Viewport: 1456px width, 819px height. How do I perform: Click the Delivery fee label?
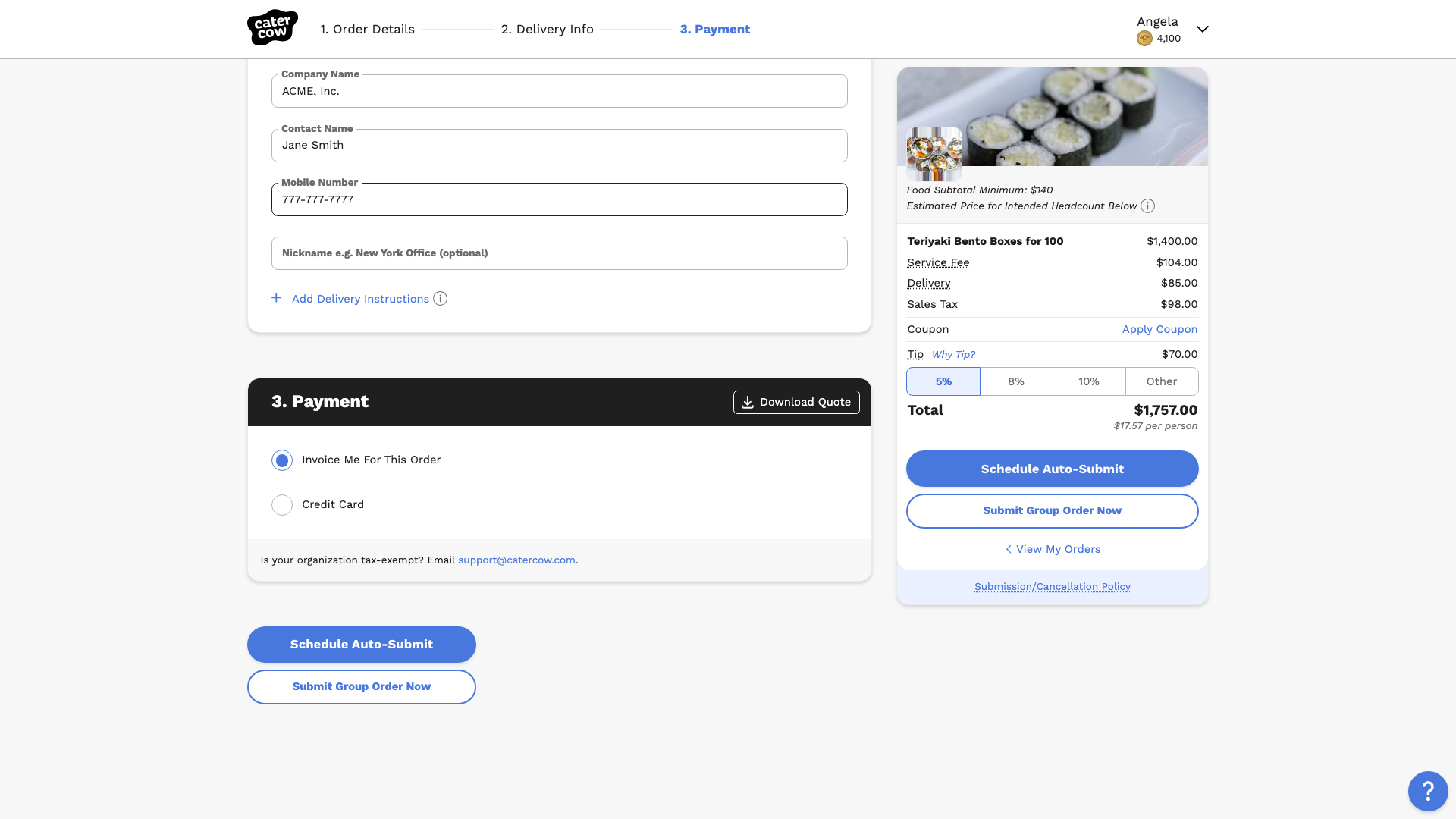click(929, 283)
